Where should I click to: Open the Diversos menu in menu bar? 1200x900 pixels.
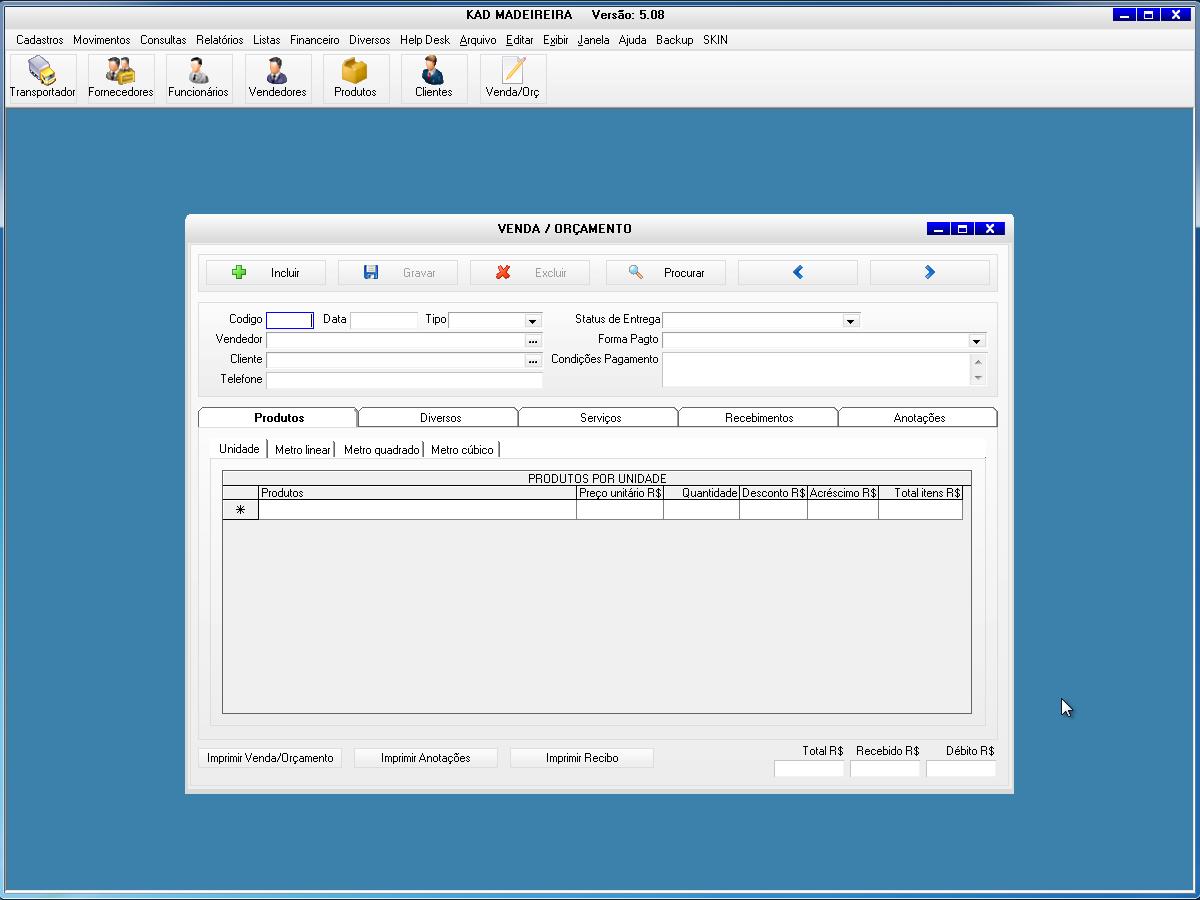[x=370, y=40]
